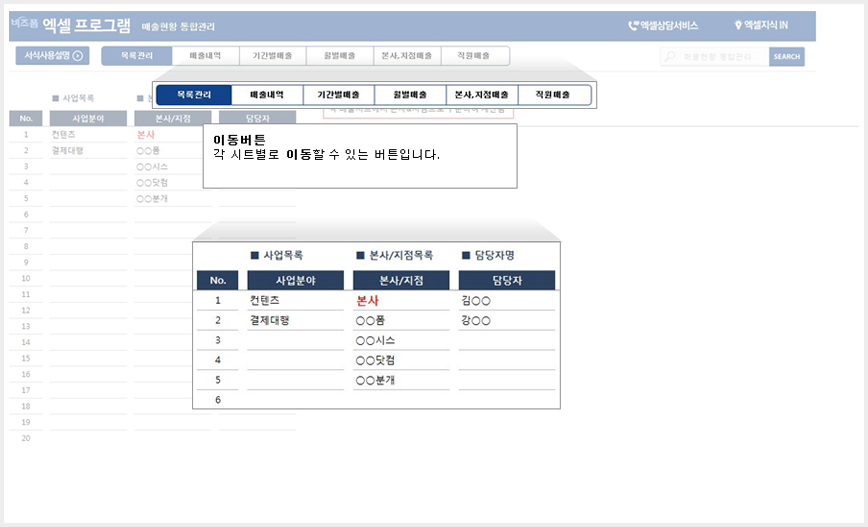This screenshot has width=868, height=527.
Task: Click the 서식사용설명 arrow button
Action: (x=52, y=55)
